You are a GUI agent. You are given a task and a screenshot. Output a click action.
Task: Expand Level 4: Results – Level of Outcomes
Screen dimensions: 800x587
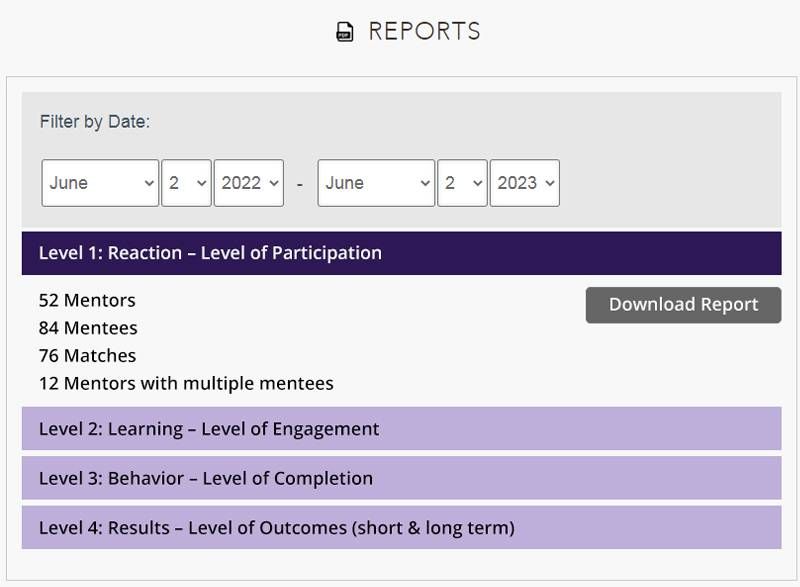[x=401, y=527]
